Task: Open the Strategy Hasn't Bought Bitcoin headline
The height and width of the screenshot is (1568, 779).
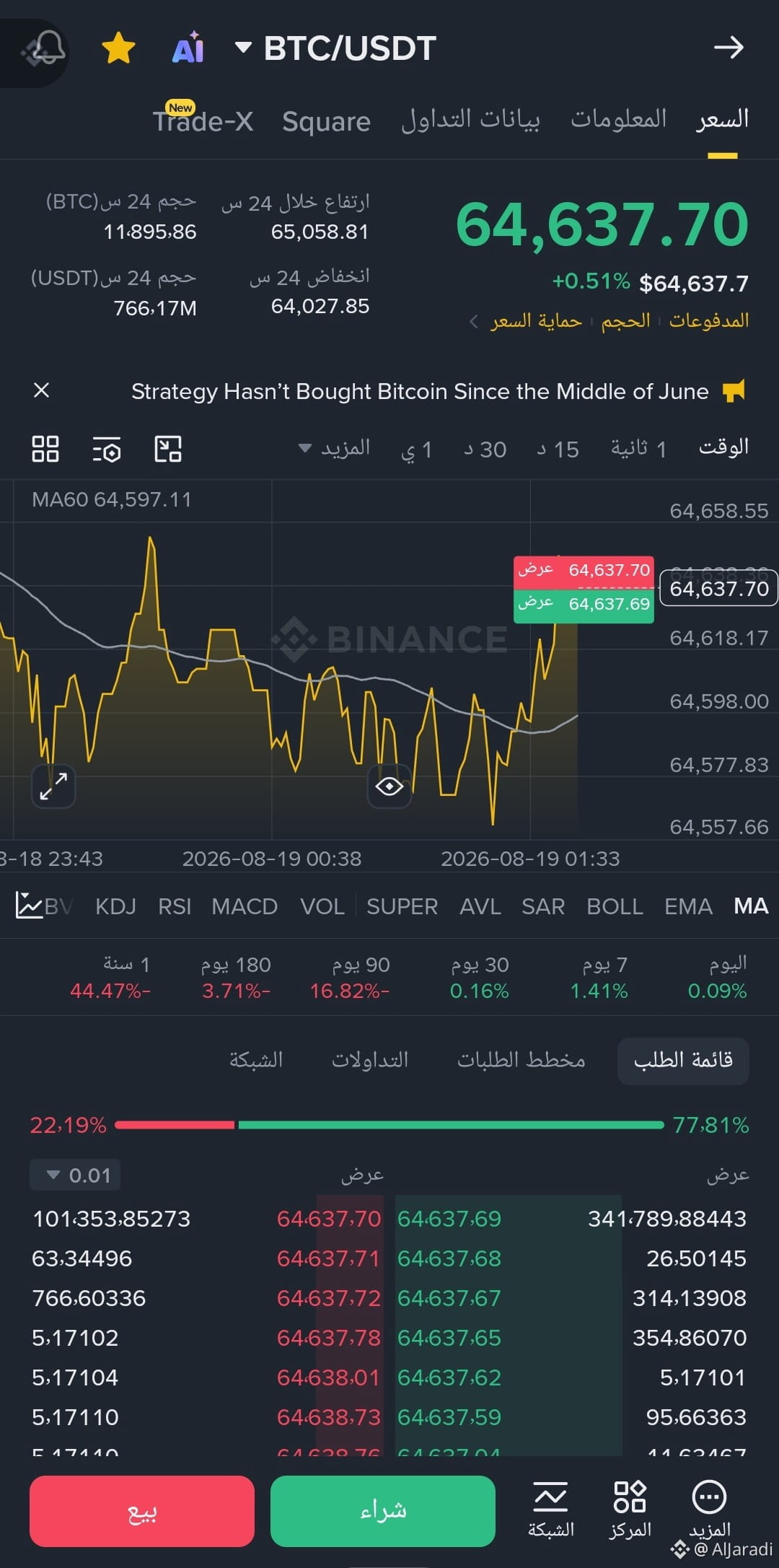Action: tap(420, 391)
